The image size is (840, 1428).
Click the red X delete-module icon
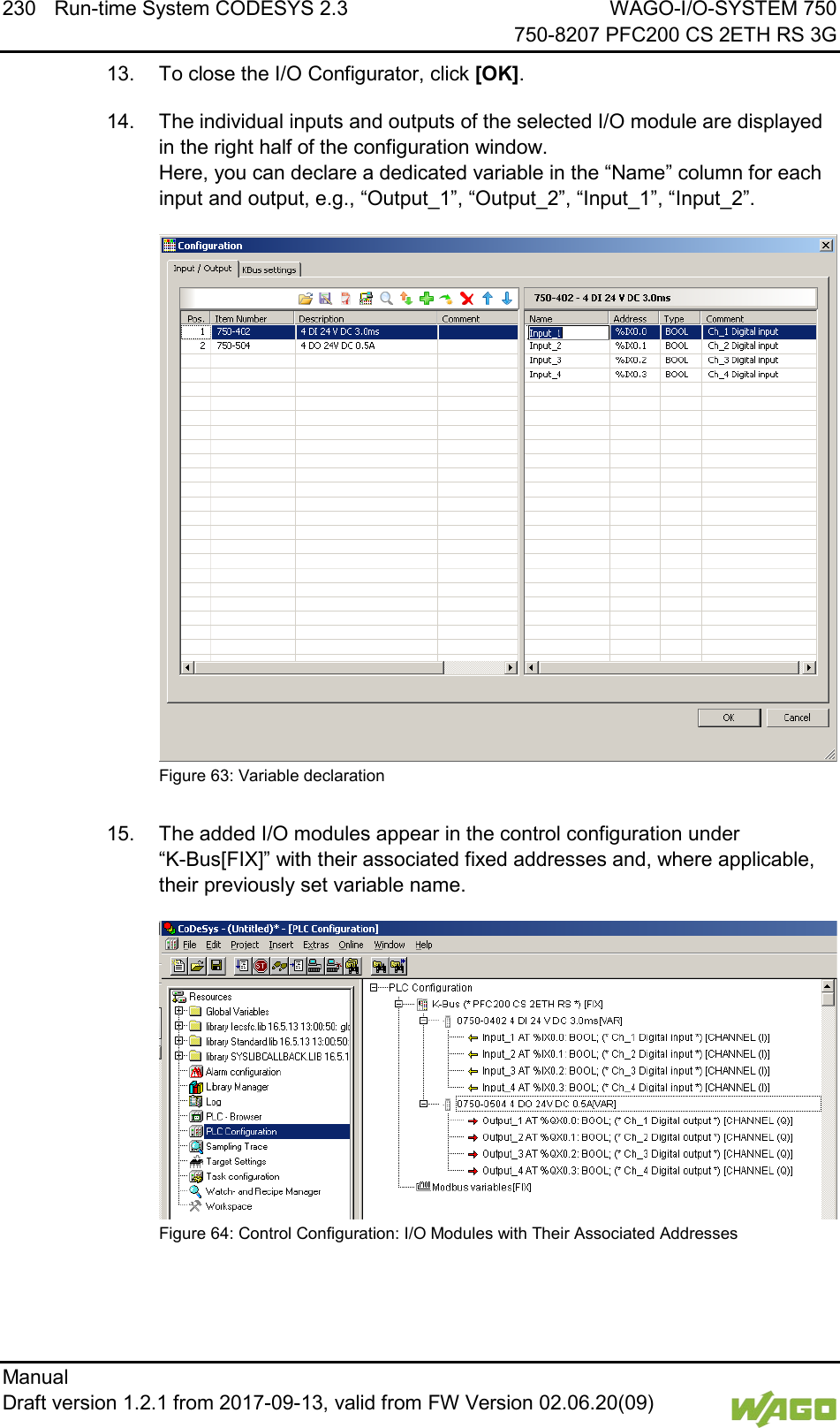(x=467, y=299)
